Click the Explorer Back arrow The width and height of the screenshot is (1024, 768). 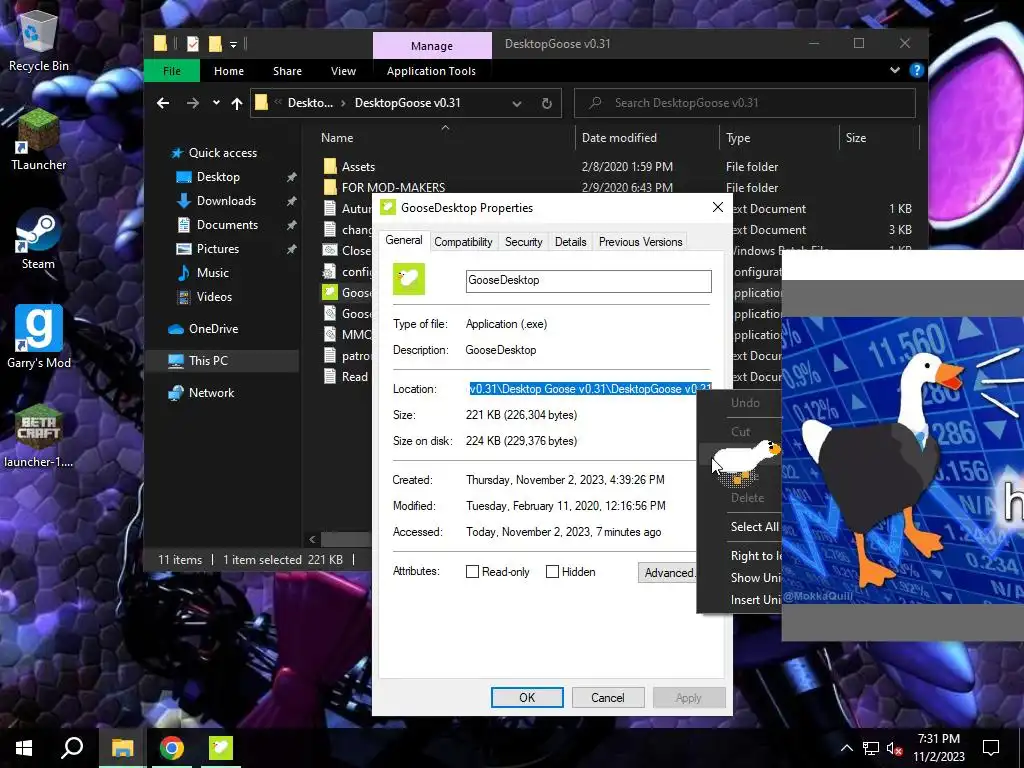coord(163,103)
